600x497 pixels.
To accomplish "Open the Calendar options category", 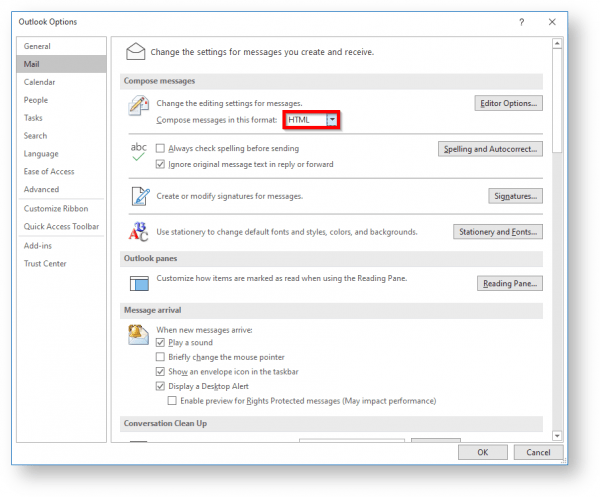I will (61, 82).
